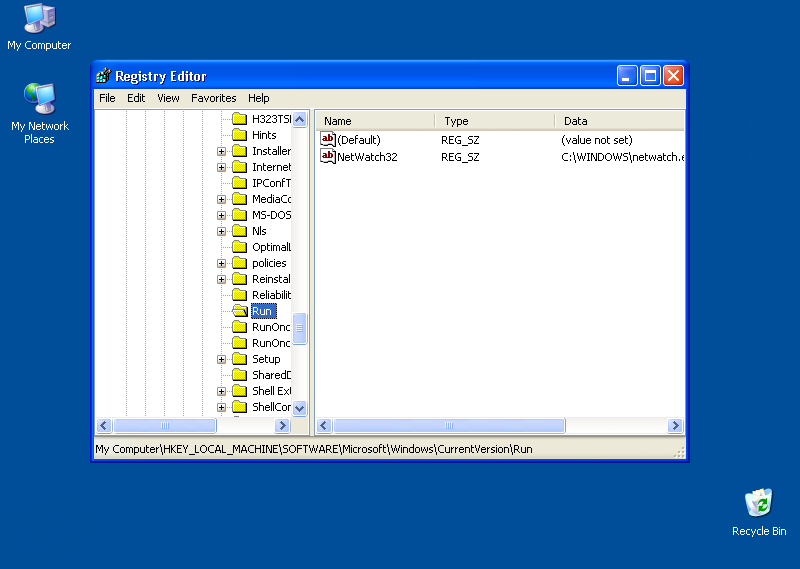The width and height of the screenshot is (800, 569).
Task: Click tree pane scroll down arrow
Action: (x=300, y=408)
